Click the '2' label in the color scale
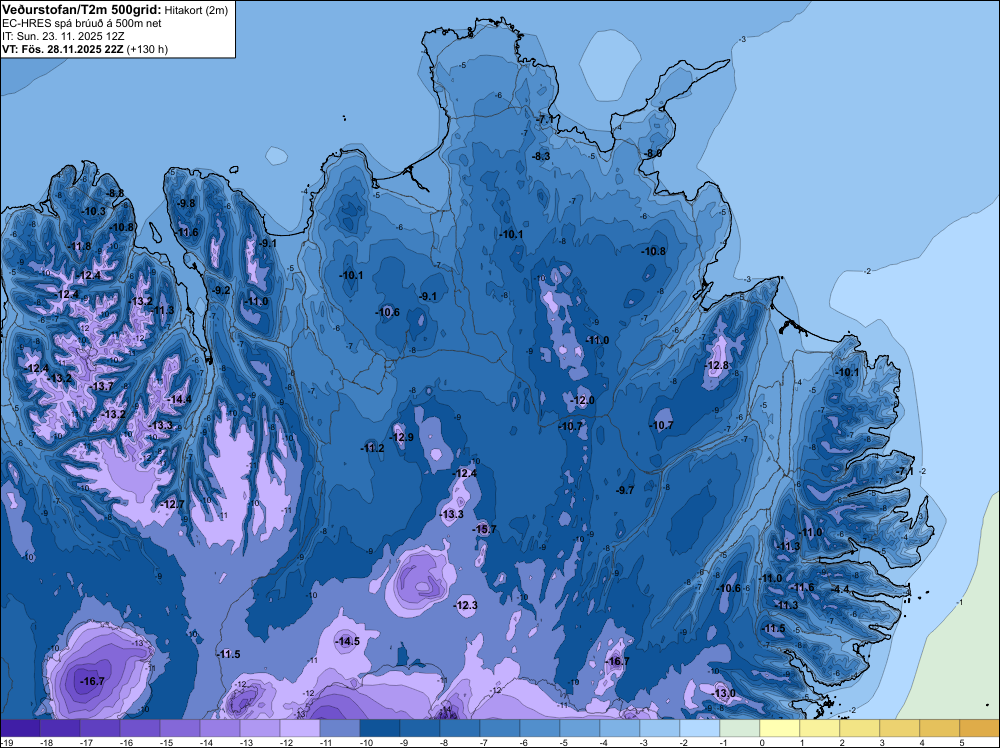Screen dimensions: 1000x748 [x=842, y=742]
